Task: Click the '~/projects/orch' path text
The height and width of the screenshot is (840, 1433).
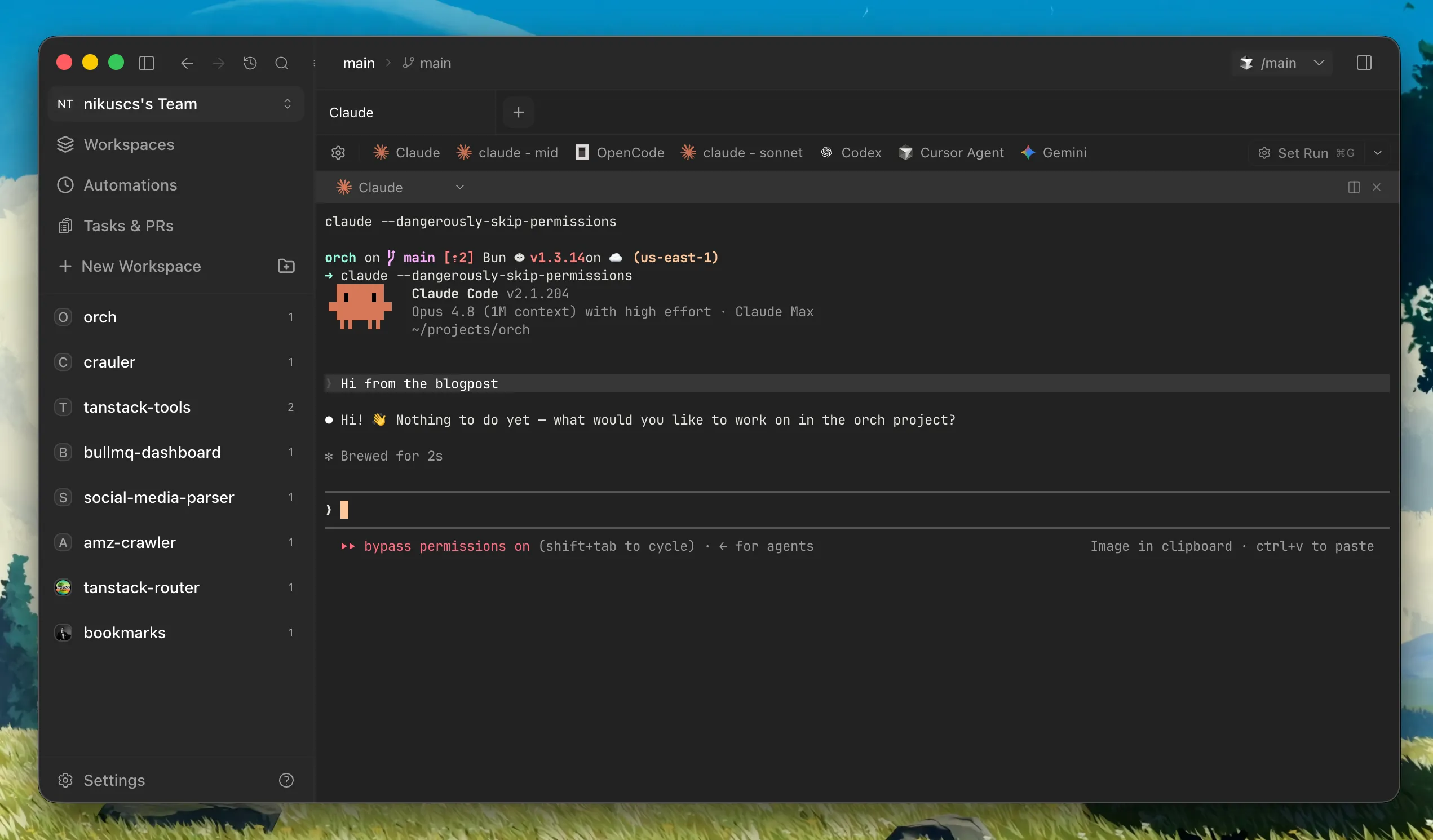Action: click(x=470, y=330)
